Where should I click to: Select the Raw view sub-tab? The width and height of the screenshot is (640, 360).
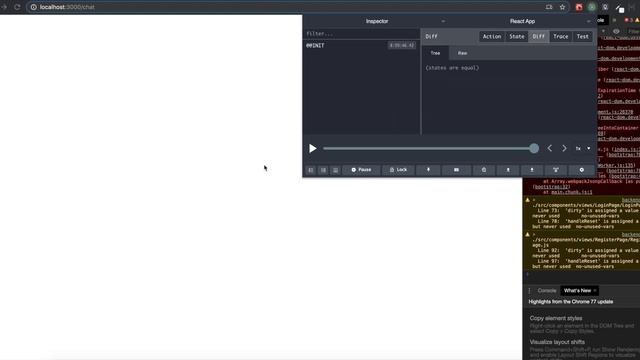pos(462,53)
